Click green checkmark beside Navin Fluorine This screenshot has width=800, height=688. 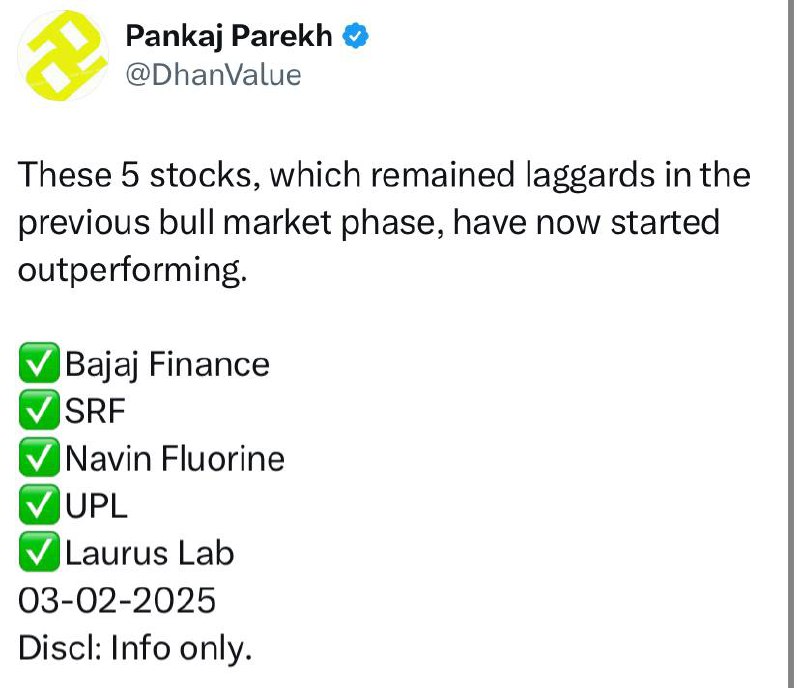[x=39, y=457]
